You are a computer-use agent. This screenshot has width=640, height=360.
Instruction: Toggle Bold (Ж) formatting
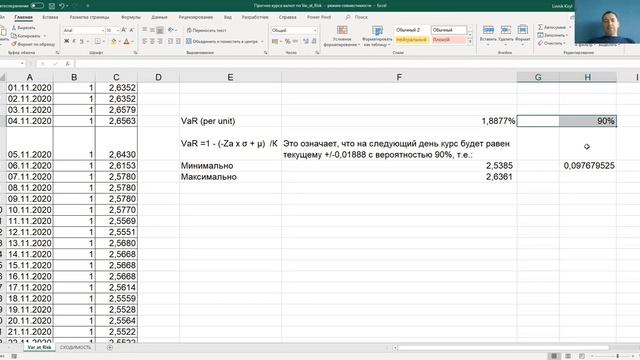67,41
